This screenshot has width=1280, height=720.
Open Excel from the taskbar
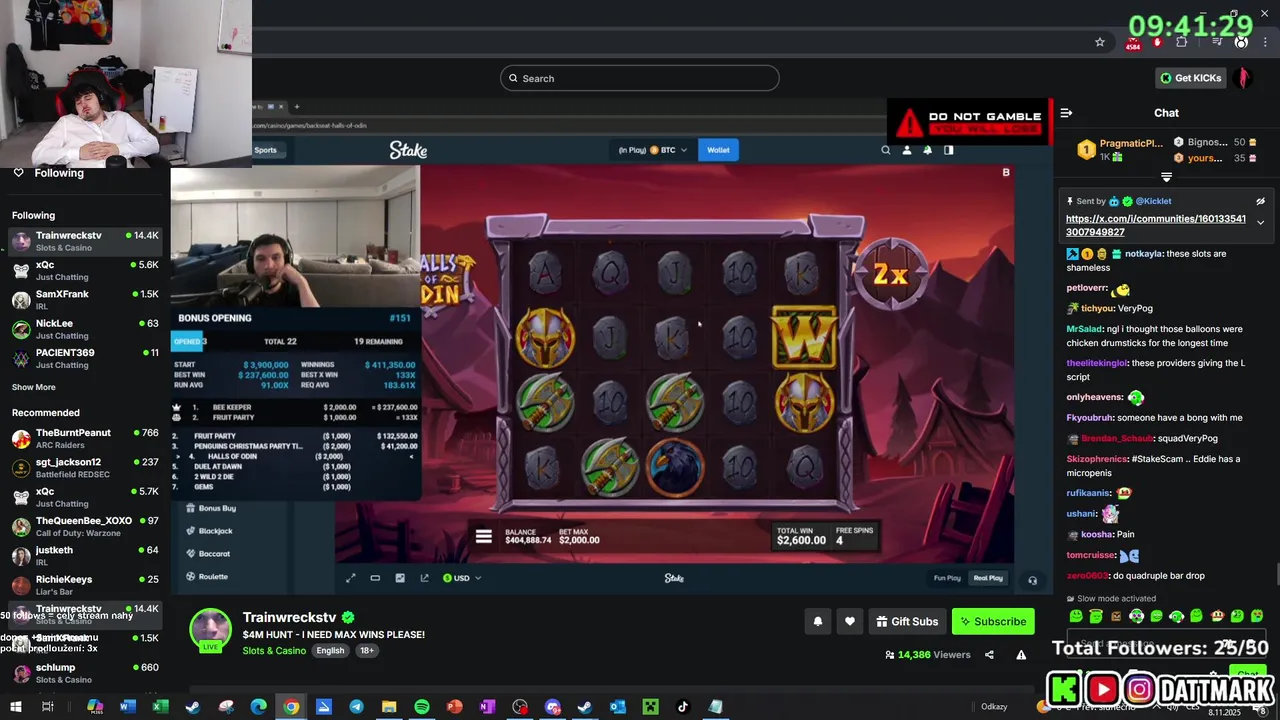pyautogui.click(x=160, y=707)
